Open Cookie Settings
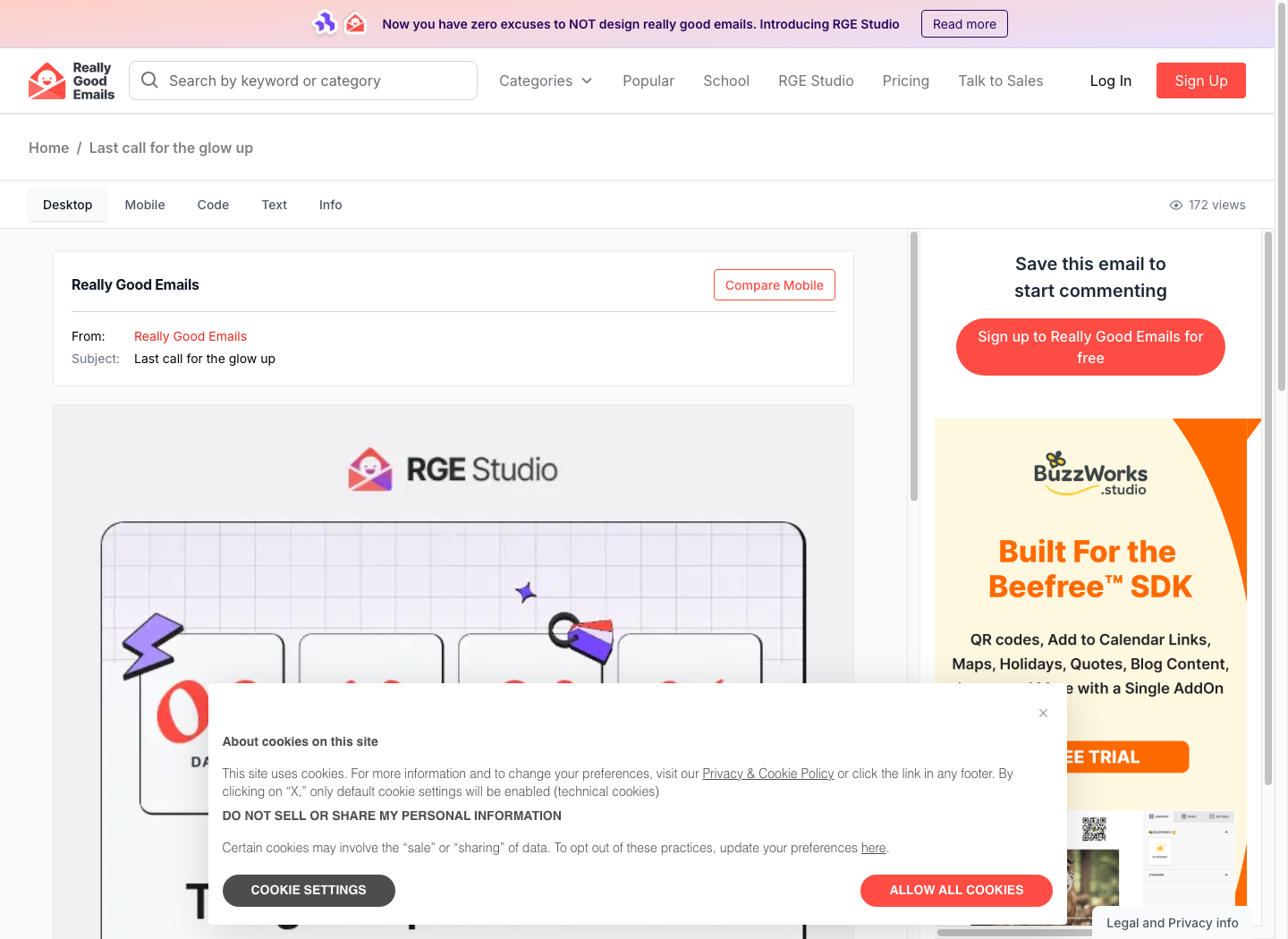 click(309, 891)
